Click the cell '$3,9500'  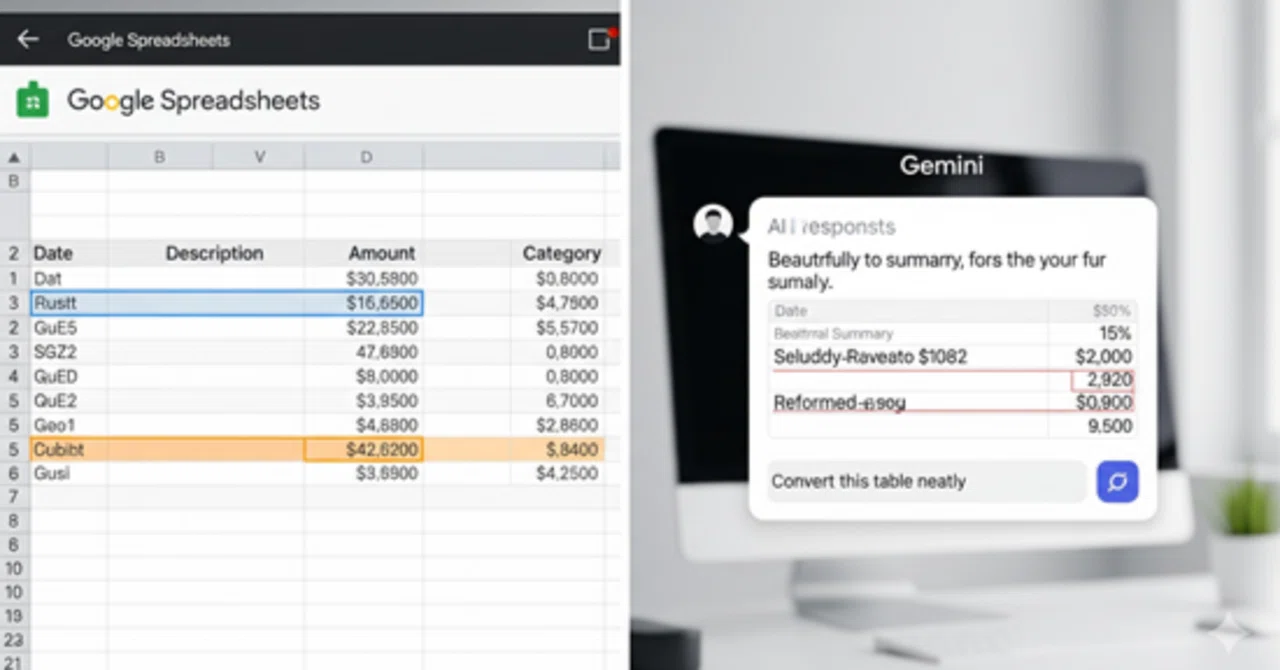(364, 401)
